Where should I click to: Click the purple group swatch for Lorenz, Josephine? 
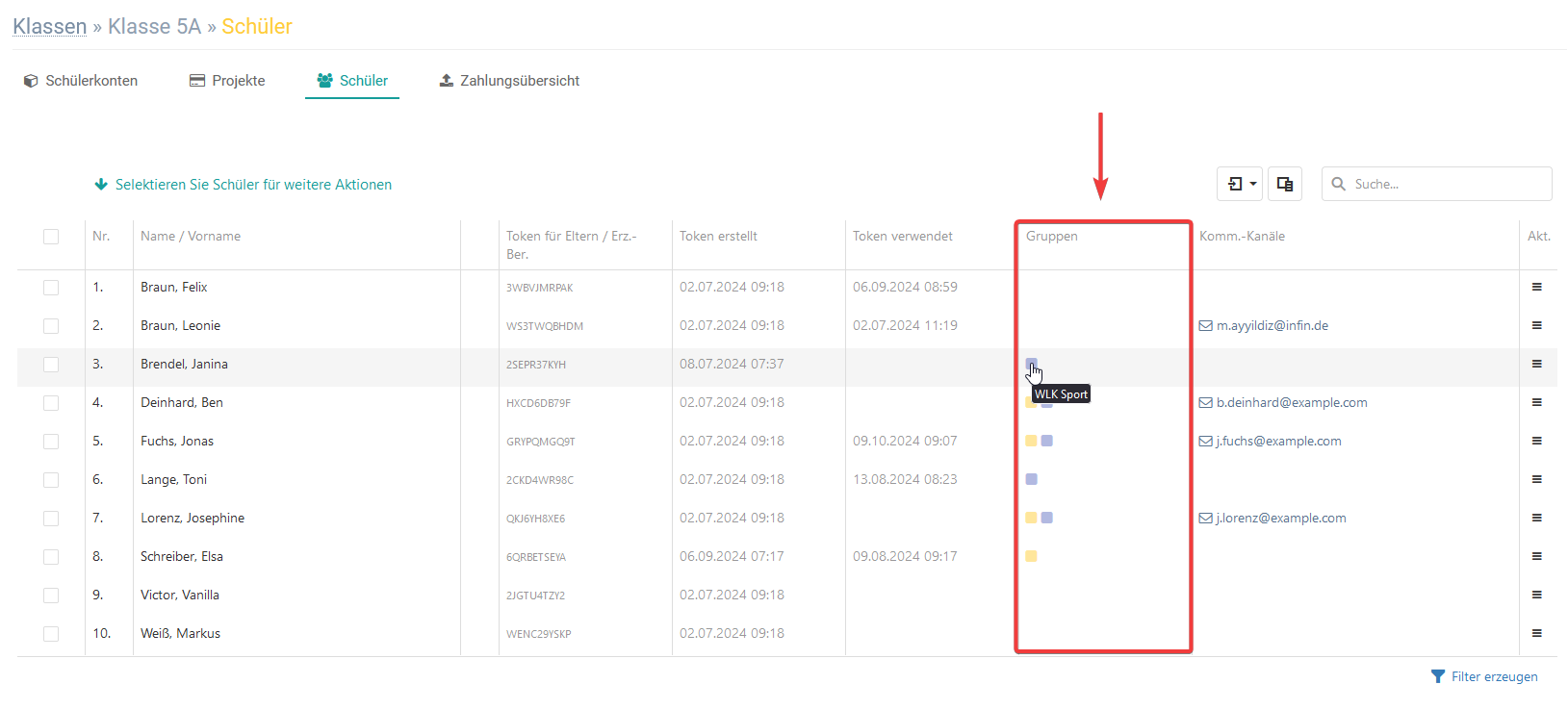coord(1046,518)
